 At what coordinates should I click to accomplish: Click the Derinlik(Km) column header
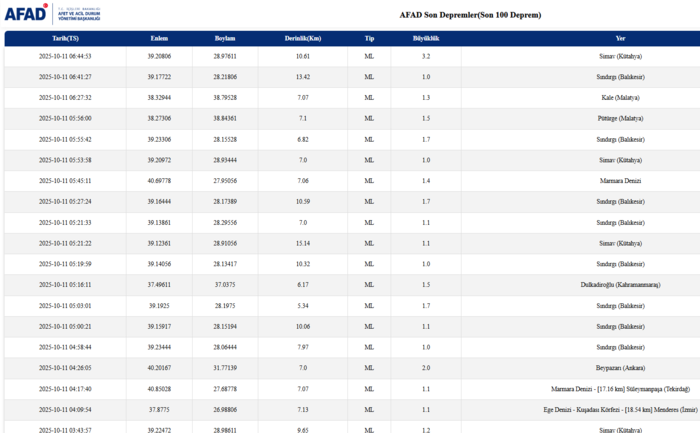click(x=302, y=38)
